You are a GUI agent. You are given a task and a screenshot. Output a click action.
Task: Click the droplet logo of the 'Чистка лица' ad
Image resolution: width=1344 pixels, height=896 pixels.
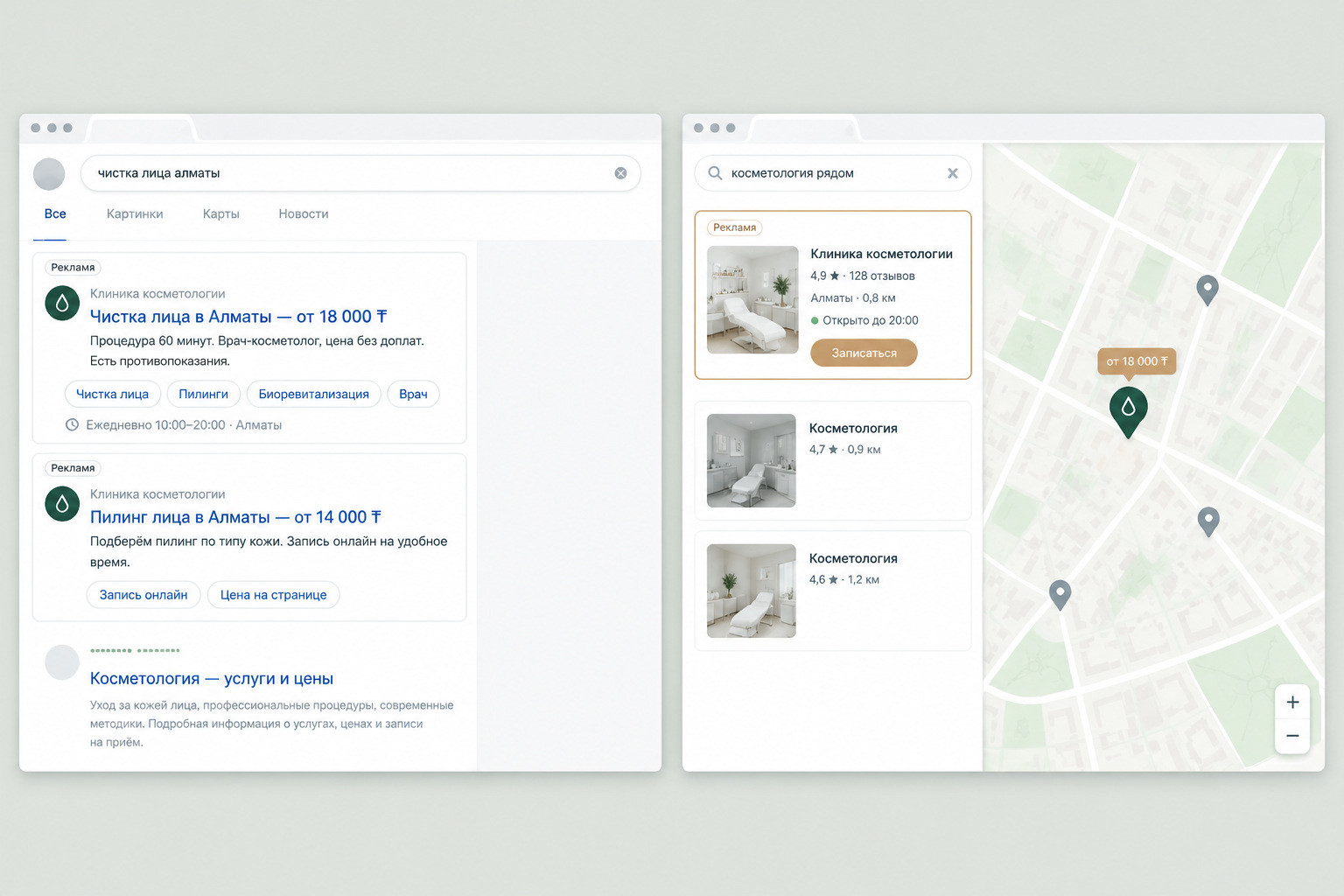pos(62,304)
